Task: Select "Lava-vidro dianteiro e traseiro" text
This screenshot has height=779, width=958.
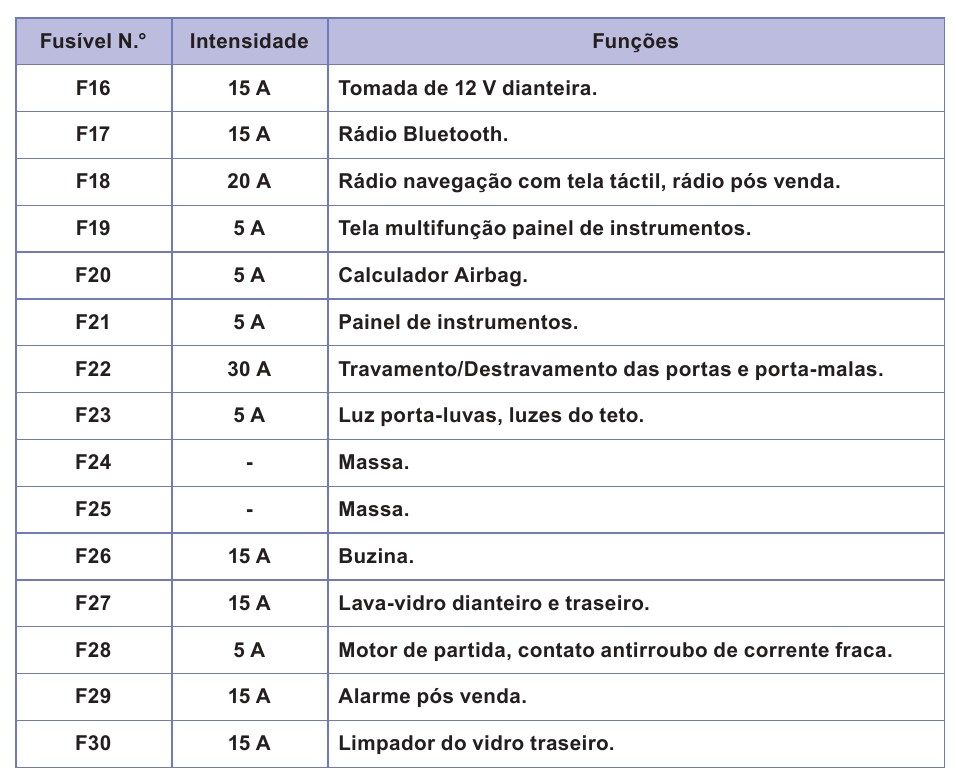Action: coord(494,603)
